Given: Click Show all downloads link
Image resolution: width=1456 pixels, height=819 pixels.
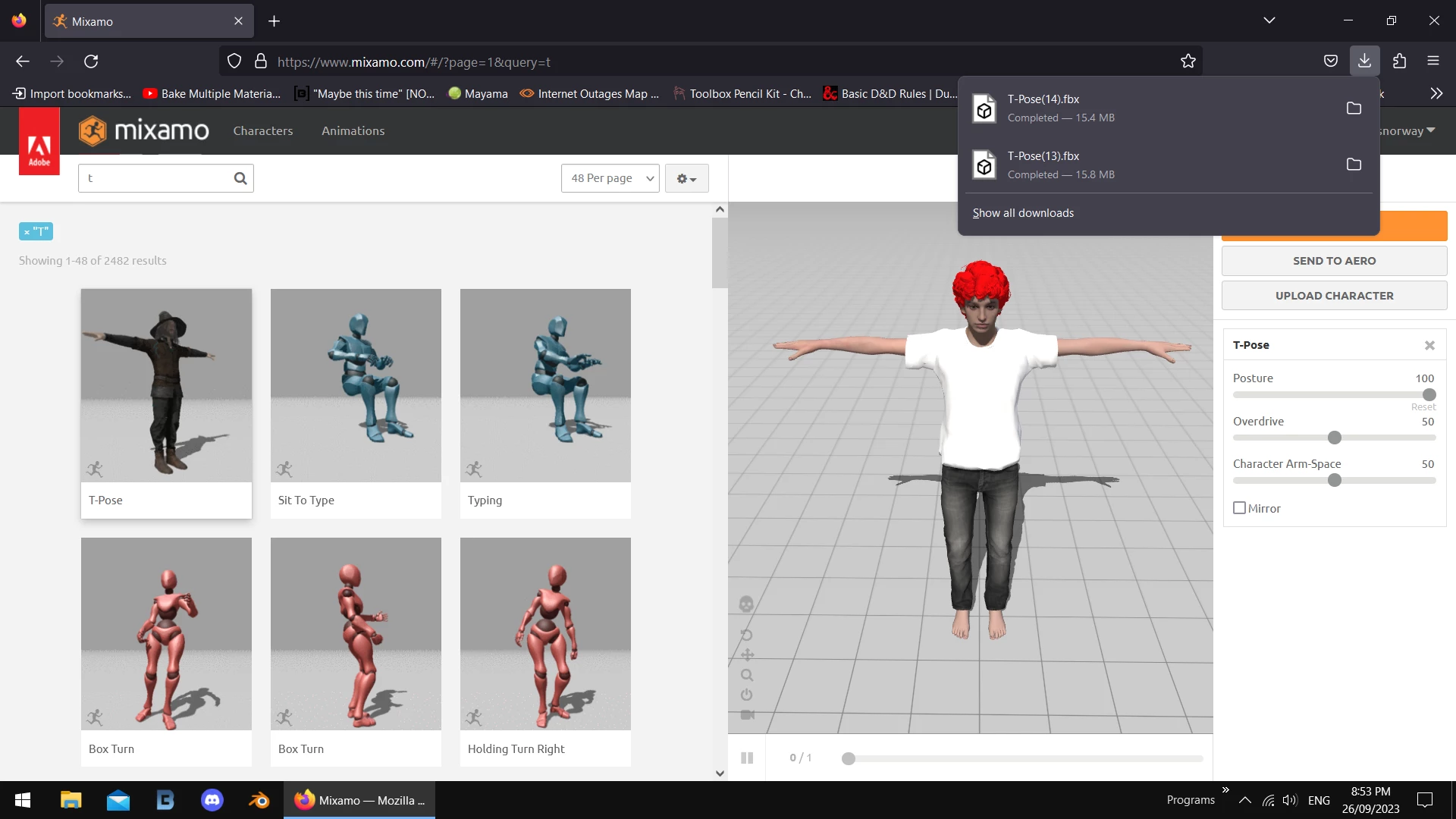Looking at the screenshot, I should click(x=1023, y=213).
